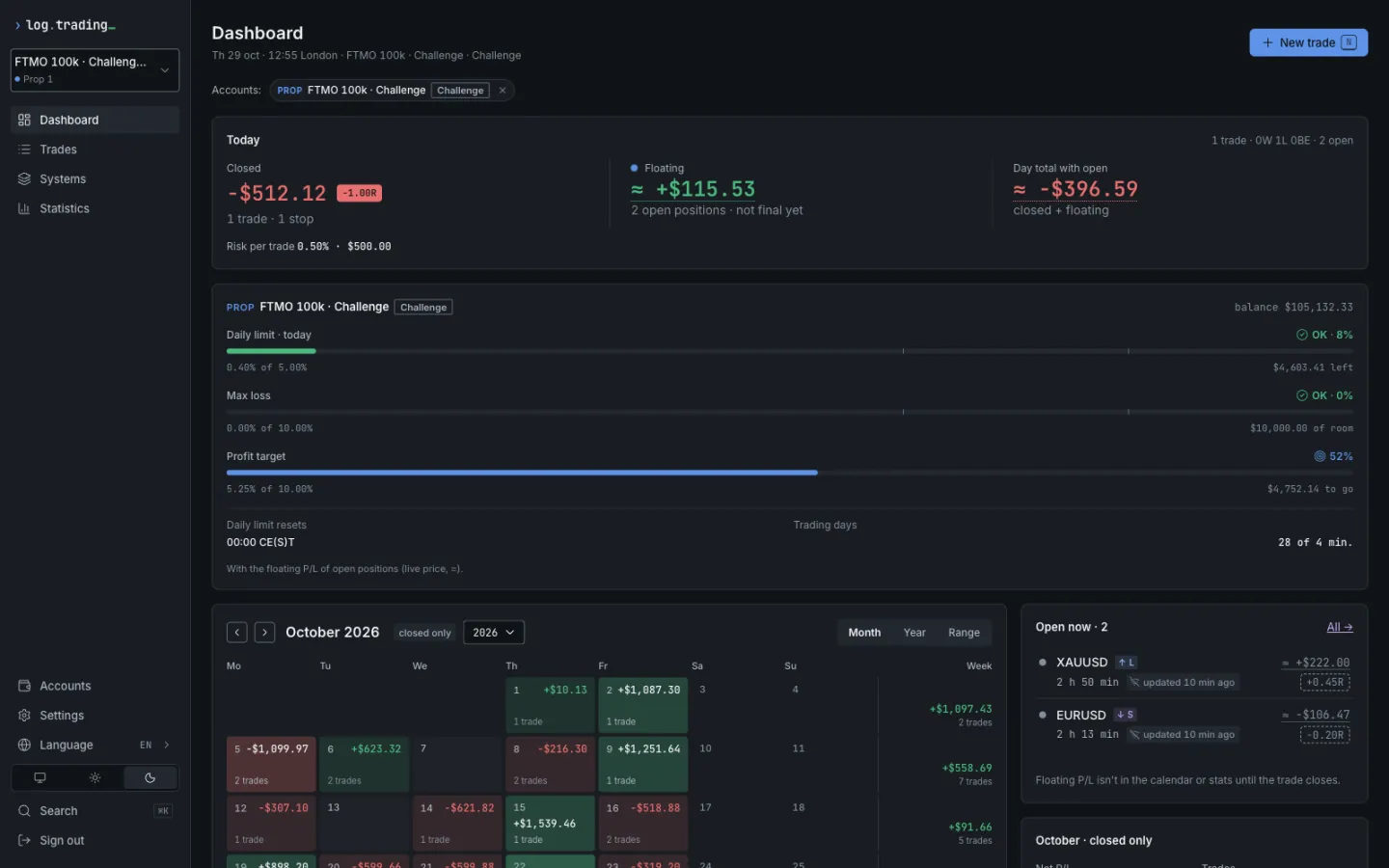Open Dashboard from the sidebar
Viewport: 1389px width, 868px height.
point(95,120)
